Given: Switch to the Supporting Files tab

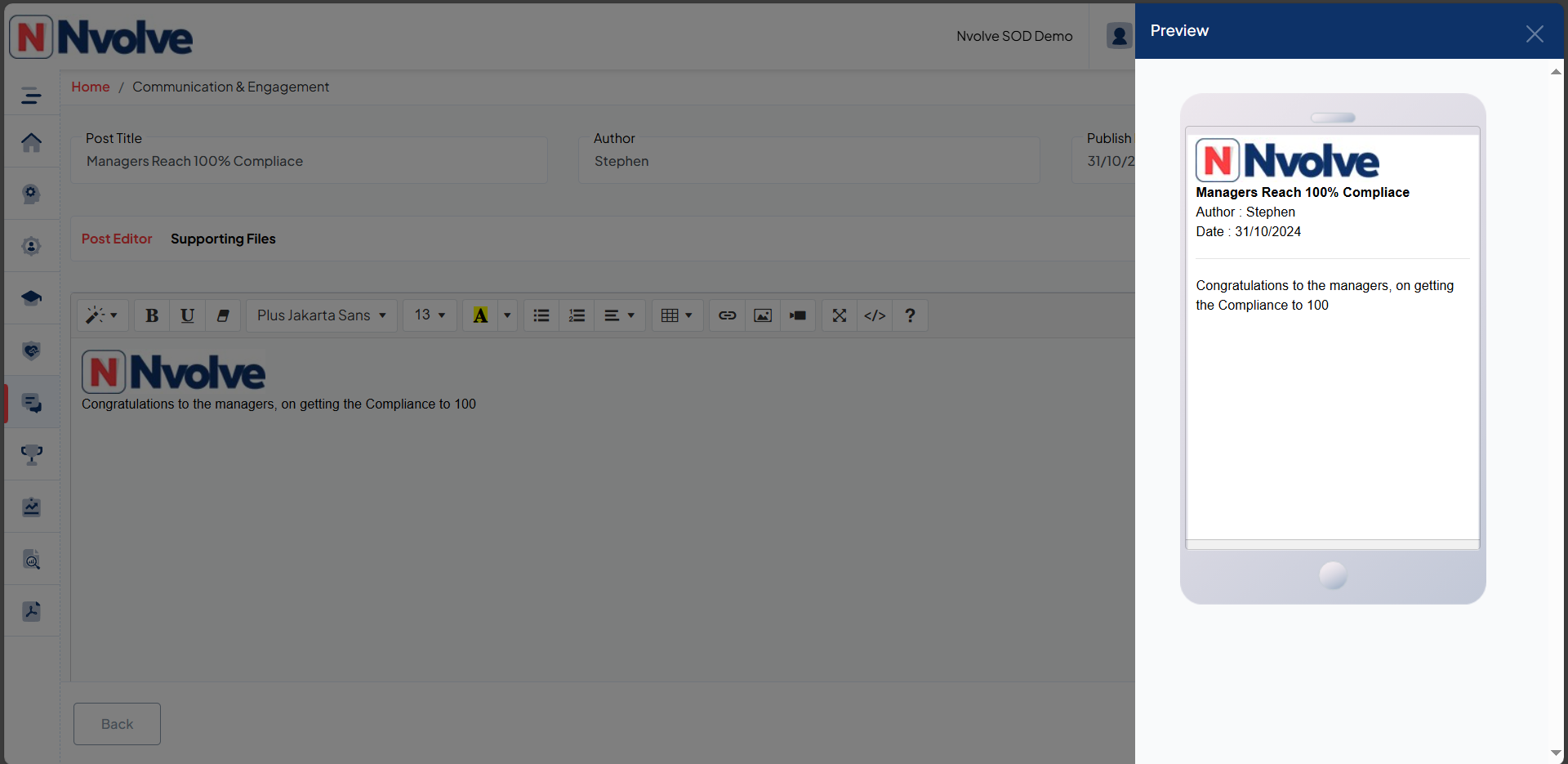Looking at the screenshot, I should point(223,239).
